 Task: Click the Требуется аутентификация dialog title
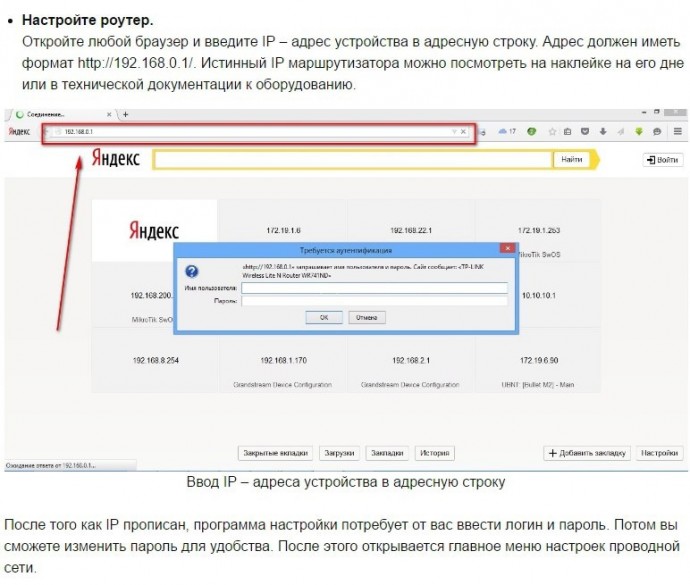(345, 250)
